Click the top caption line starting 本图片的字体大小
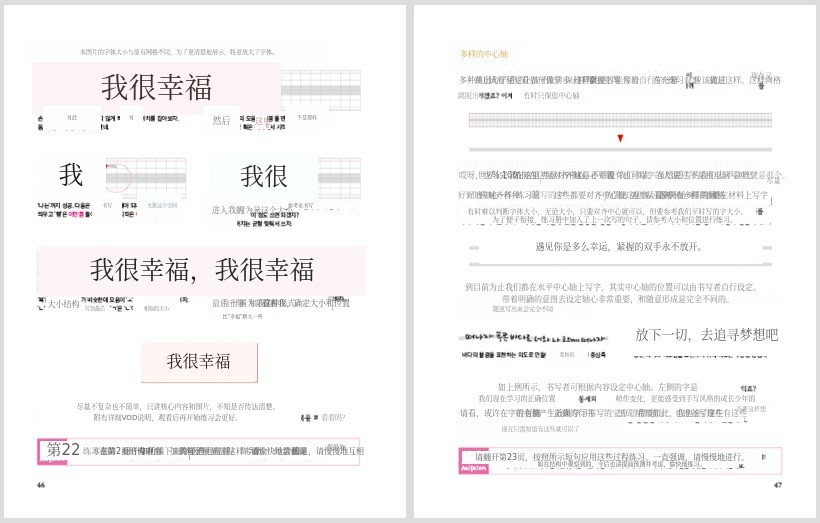This screenshot has height=523, width=820. click(x=178, y=51)
